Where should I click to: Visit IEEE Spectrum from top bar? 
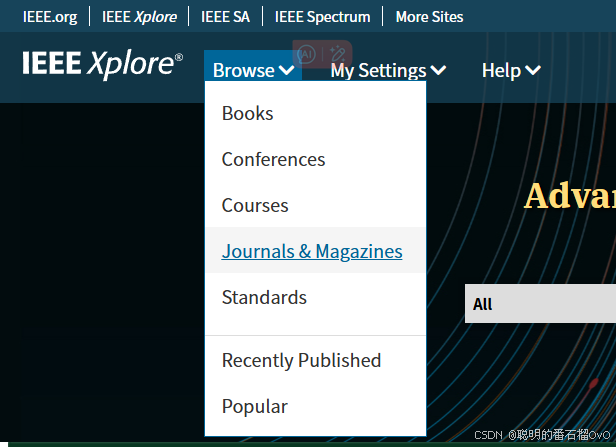click(x=322, y=17)
